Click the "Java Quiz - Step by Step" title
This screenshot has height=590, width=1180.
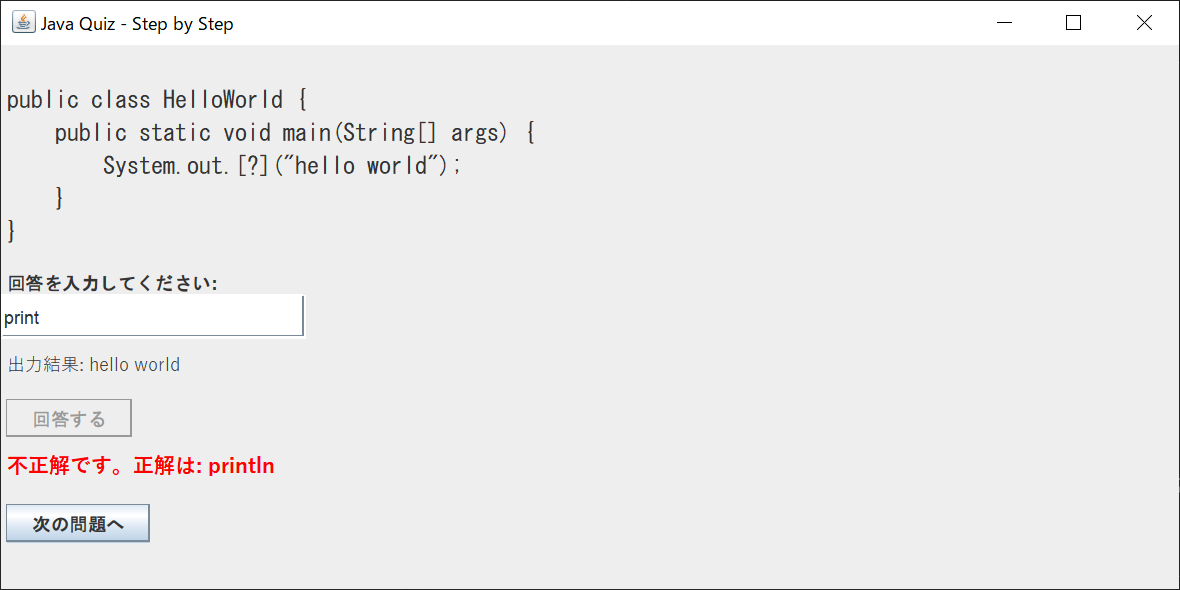click(x=137, y=24)
